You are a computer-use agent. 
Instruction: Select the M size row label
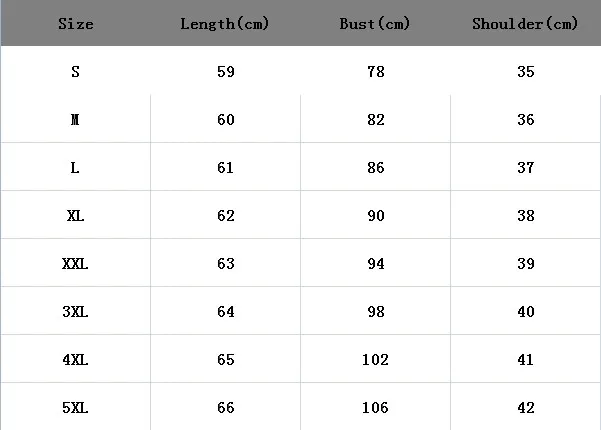click(x=75, y=120)
